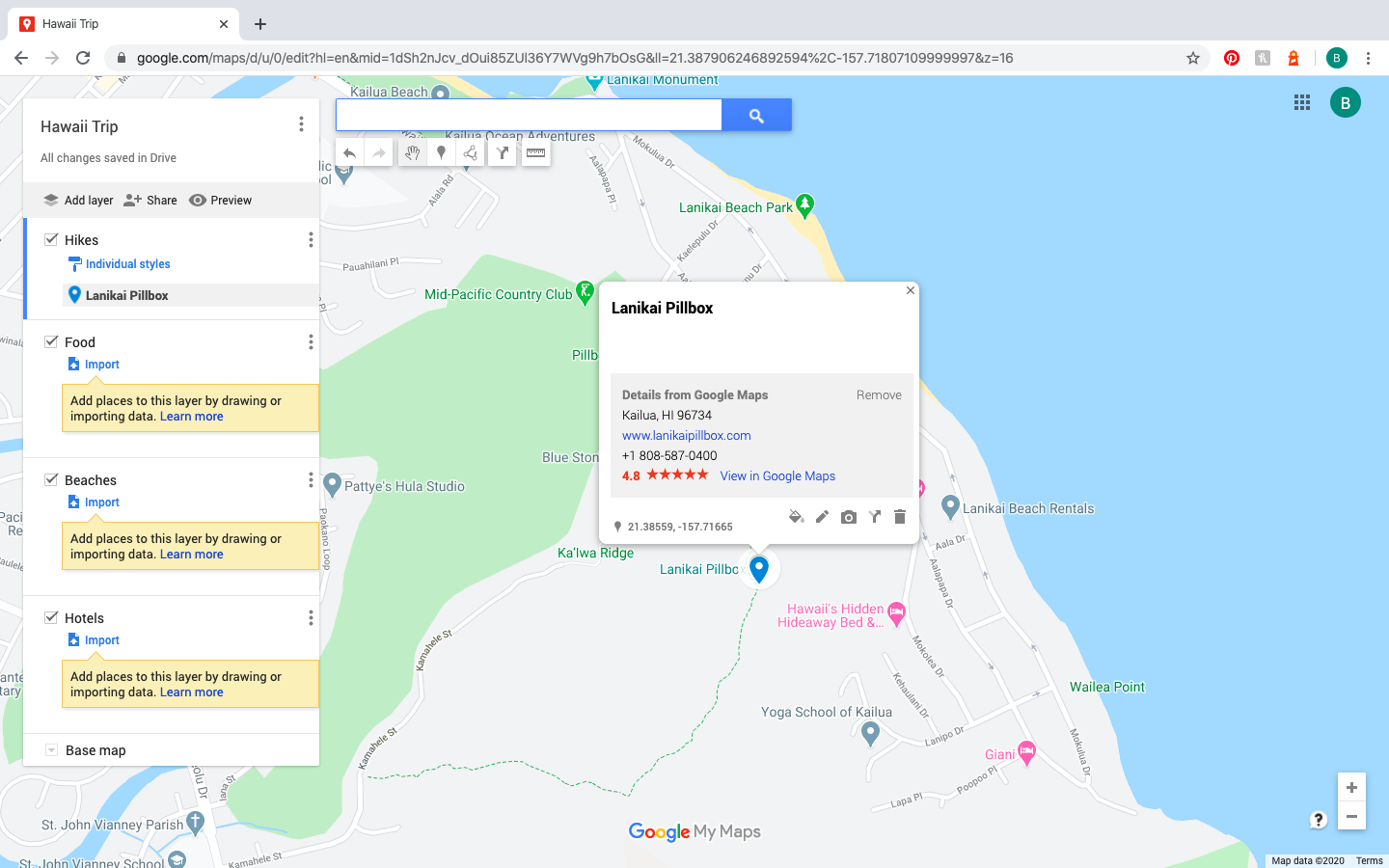Click the Pattye's Hula Studio marker
The height and width of the screenshot is (868, 1389).
333,484
